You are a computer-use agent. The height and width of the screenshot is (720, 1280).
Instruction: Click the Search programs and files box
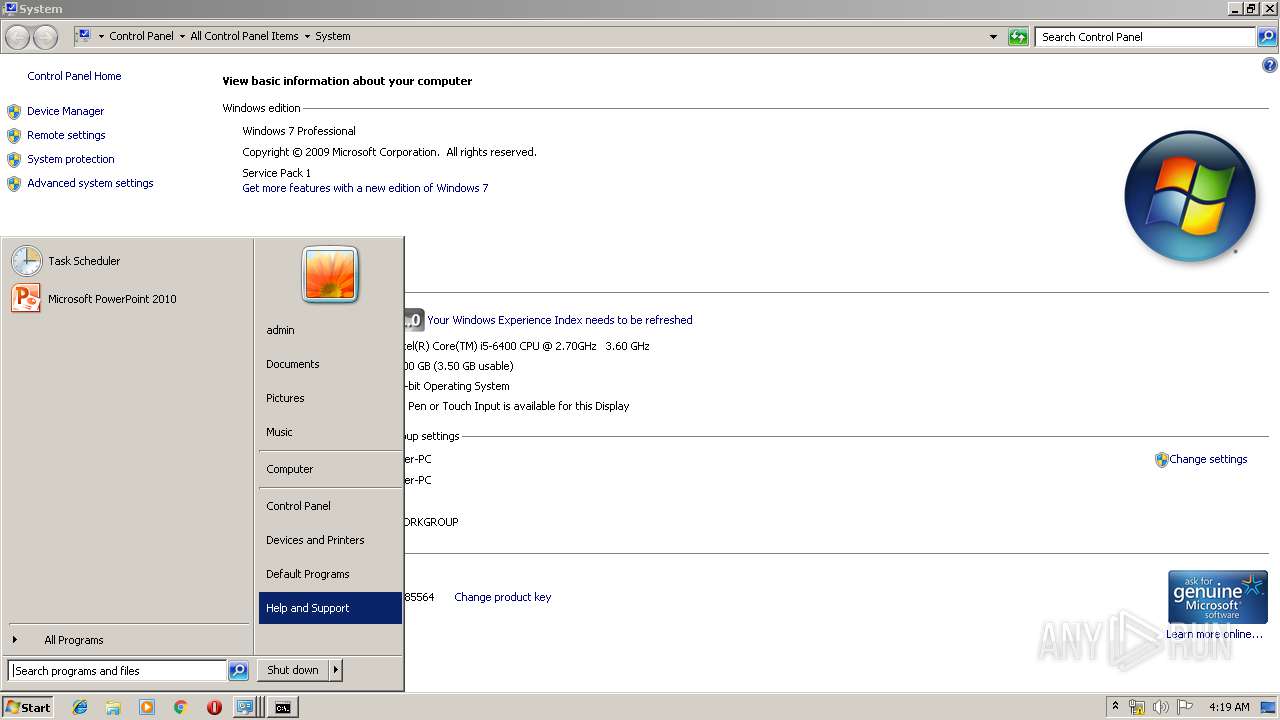117,671
